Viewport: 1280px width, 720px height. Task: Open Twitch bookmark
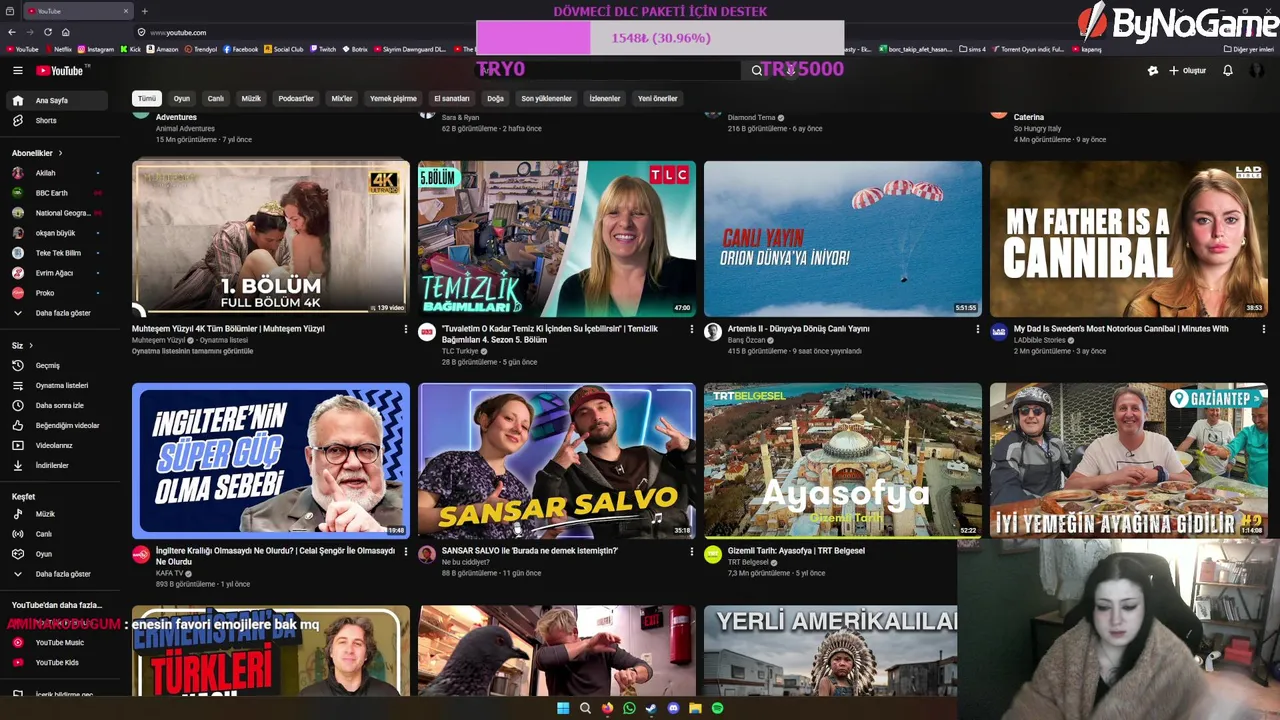(322, 49)
